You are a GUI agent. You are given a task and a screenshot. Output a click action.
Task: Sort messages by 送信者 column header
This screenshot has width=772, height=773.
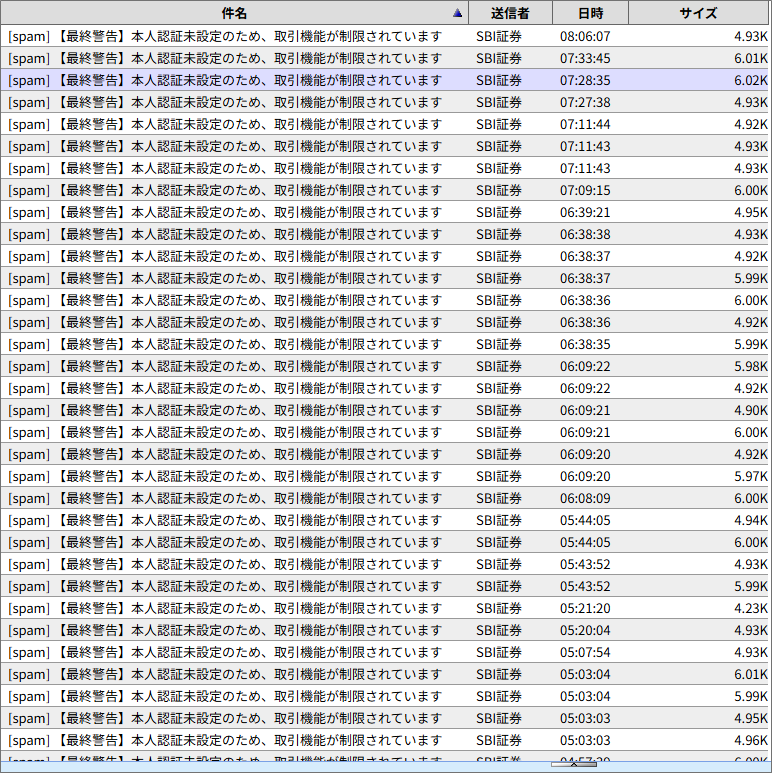click(x=510, y=13)
